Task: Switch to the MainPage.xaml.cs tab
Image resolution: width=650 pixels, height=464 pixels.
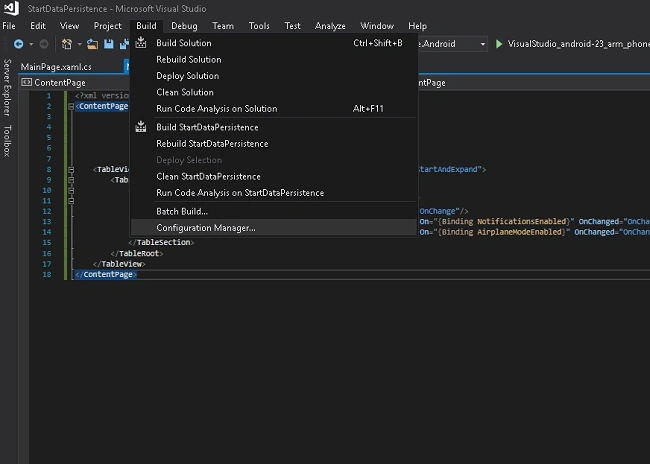Action: (x=56, y=67)
